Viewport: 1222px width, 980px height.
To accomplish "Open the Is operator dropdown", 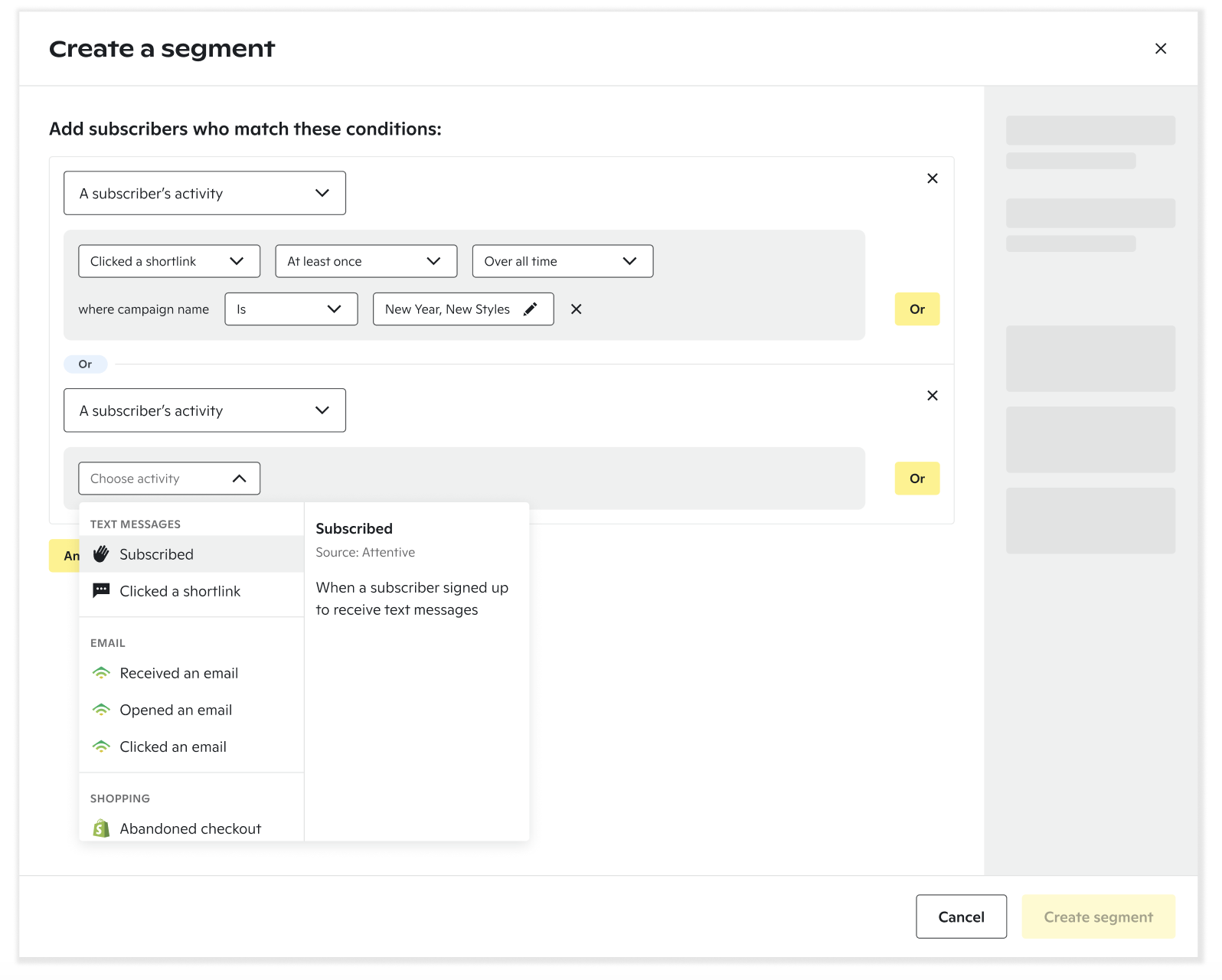I will (x=290, y=309).
